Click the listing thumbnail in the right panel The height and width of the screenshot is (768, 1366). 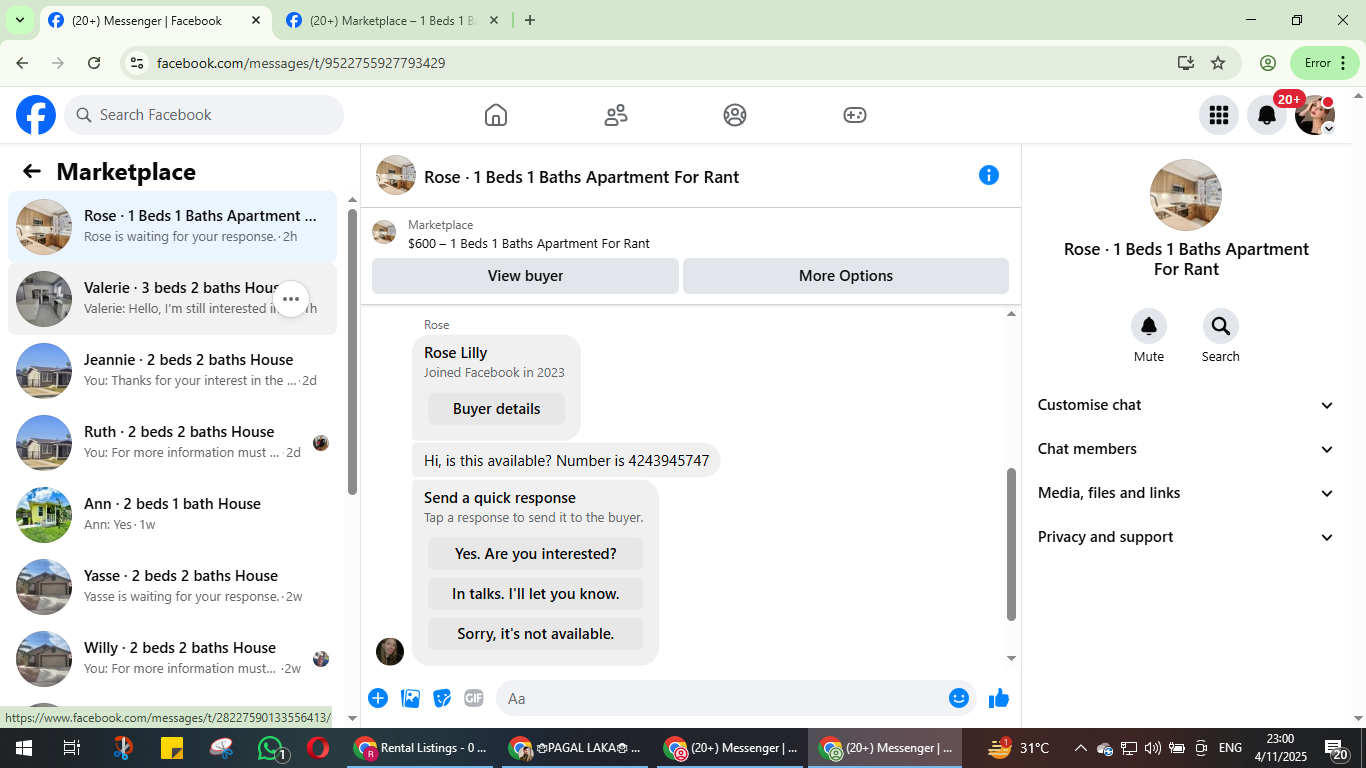click(x=1186, y=195)
